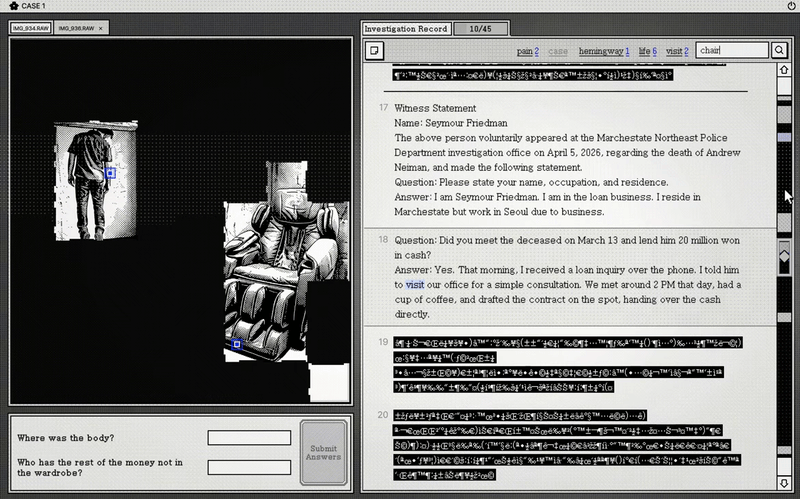800x499 pixels.
Task: Click the blue marker at massage chair base
Action: pos(237,344)
